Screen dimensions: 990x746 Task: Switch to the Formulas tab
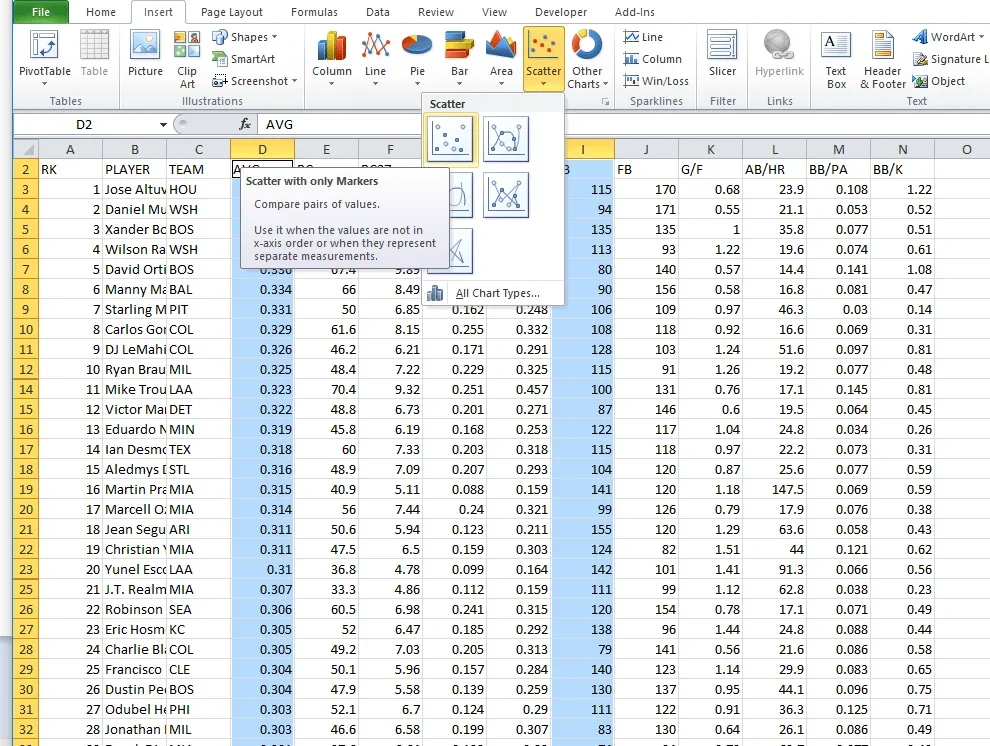(x=314, y=12)
